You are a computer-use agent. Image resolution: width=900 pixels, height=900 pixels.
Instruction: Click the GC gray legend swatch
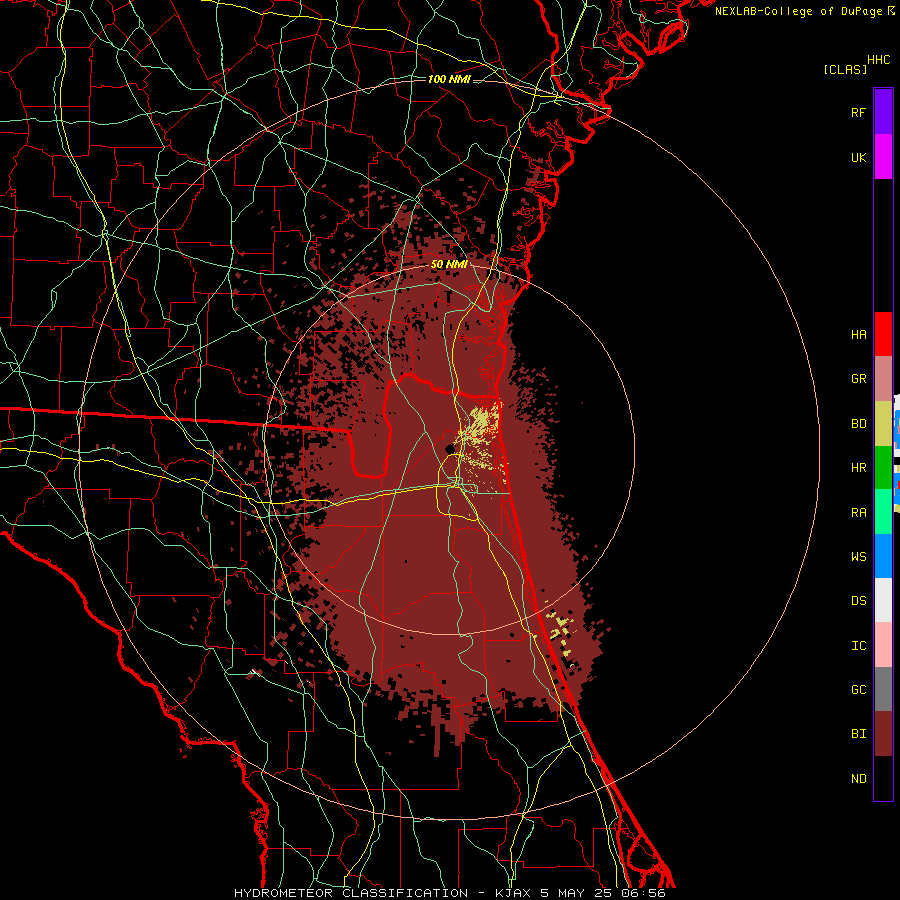pos(883,689)
